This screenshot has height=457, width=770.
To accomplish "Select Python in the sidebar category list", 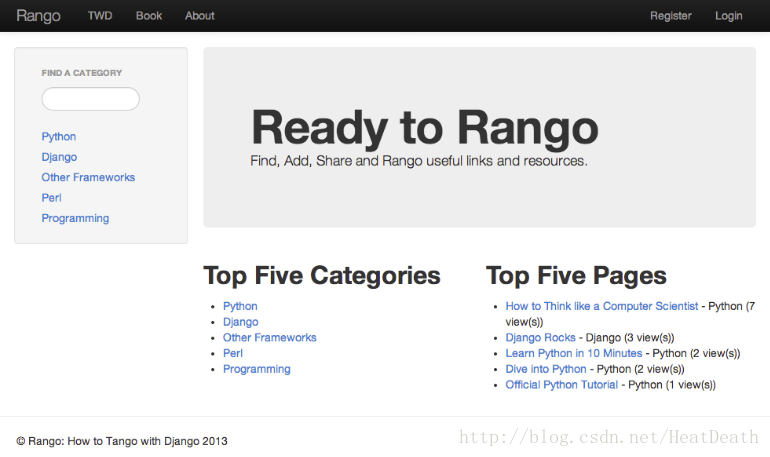I will [x=59, y=137].
